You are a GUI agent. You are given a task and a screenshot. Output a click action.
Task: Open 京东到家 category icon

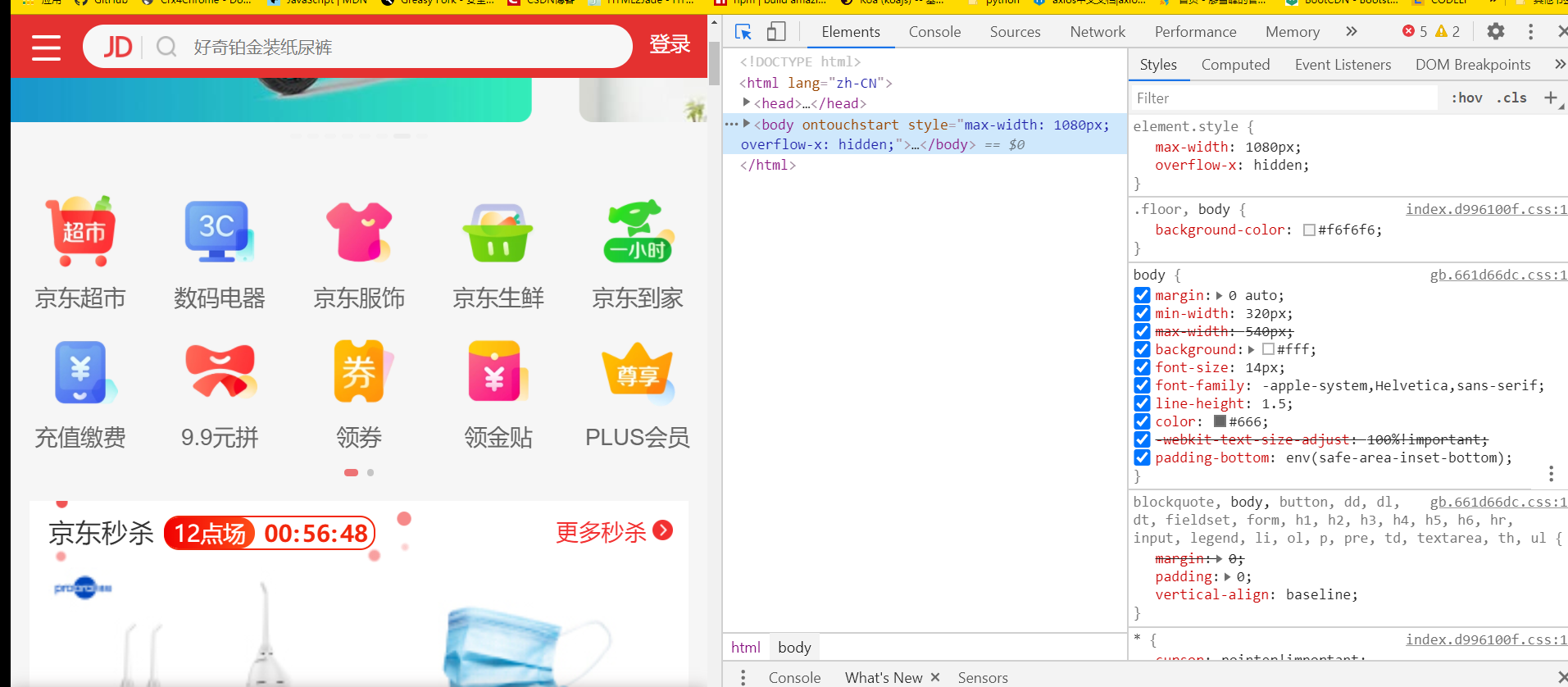[x=638, y=231]
